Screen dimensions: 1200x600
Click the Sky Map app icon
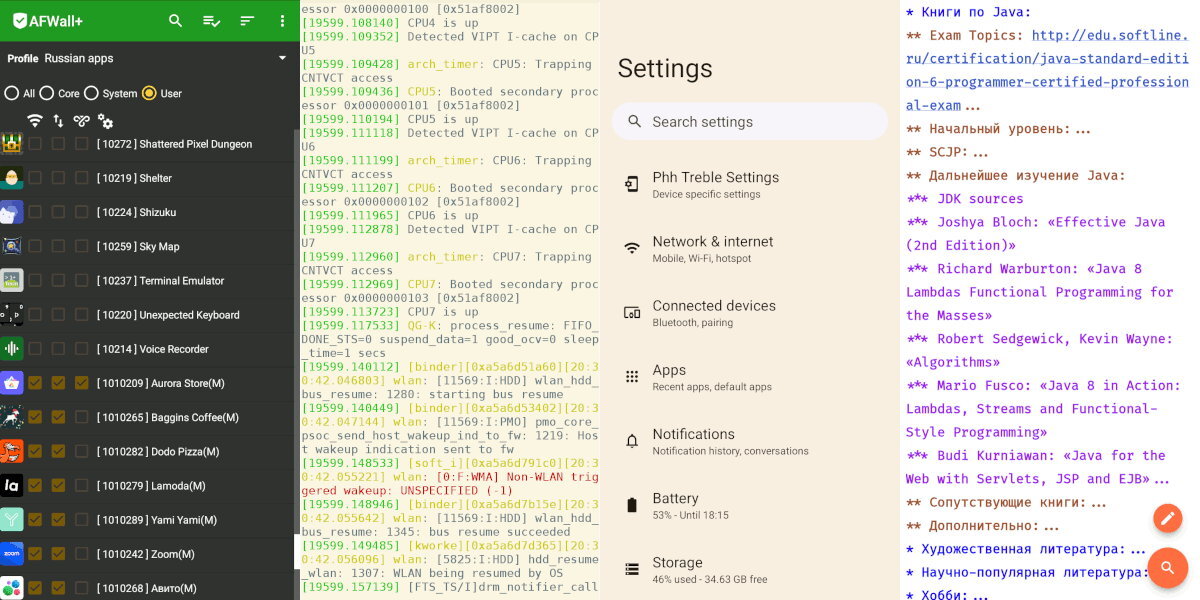click(11, 246)
